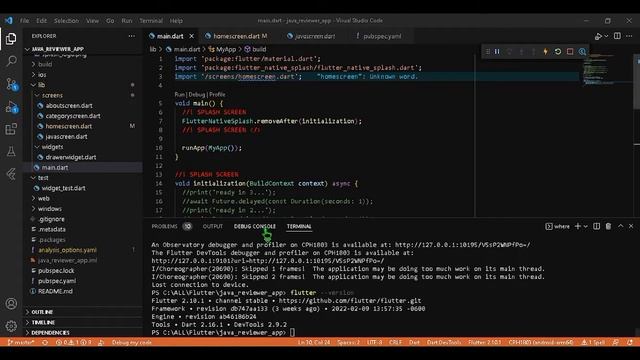Image resolution: width=640 pixels, height=360 pixels.
Task: Open the Run and Debug view
Action: [11, 107]
